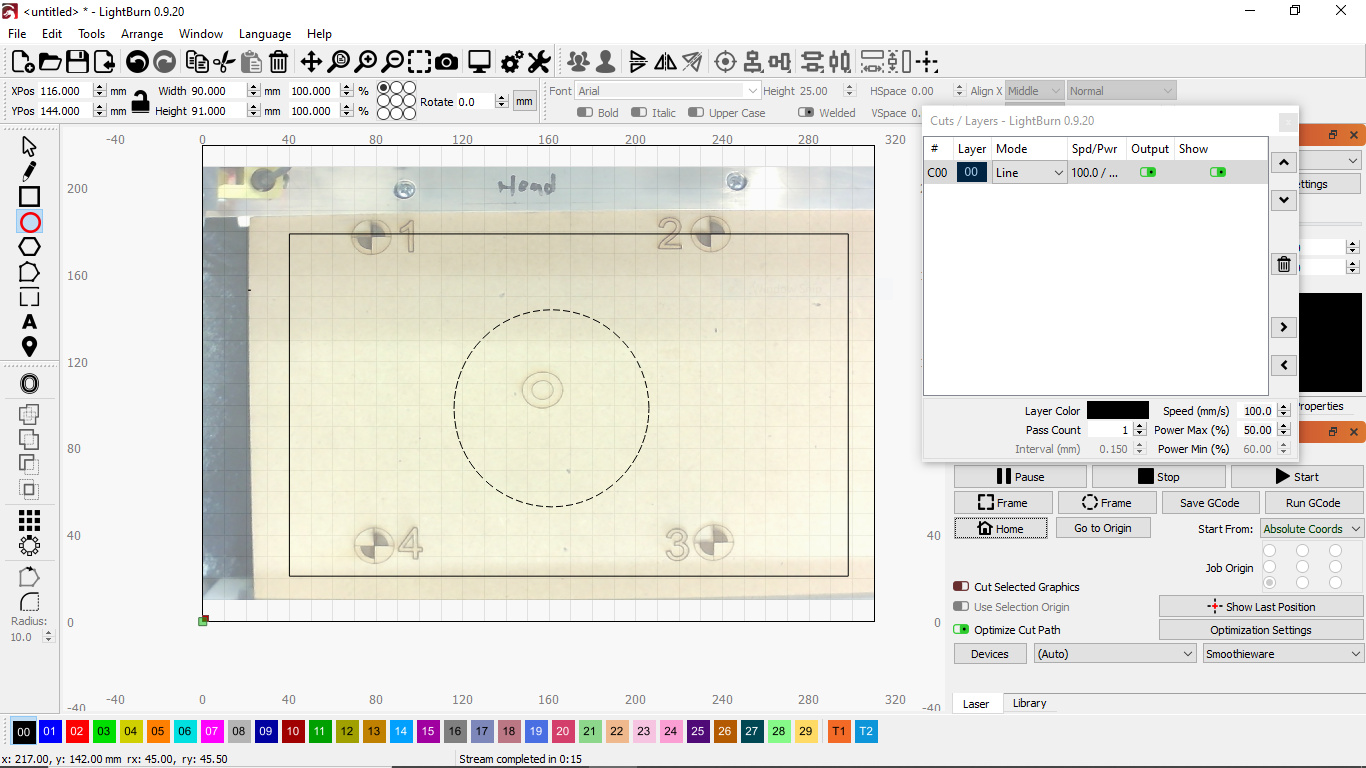Select palette color 14 light blue
This screenshot has height=768, width=1366.
[x=401, y=732]
